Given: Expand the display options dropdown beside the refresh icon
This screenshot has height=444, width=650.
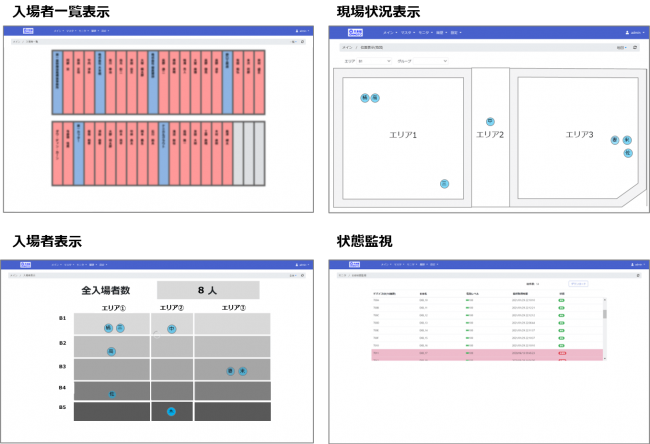Looking at the screenshot, I should click(622, 47).
